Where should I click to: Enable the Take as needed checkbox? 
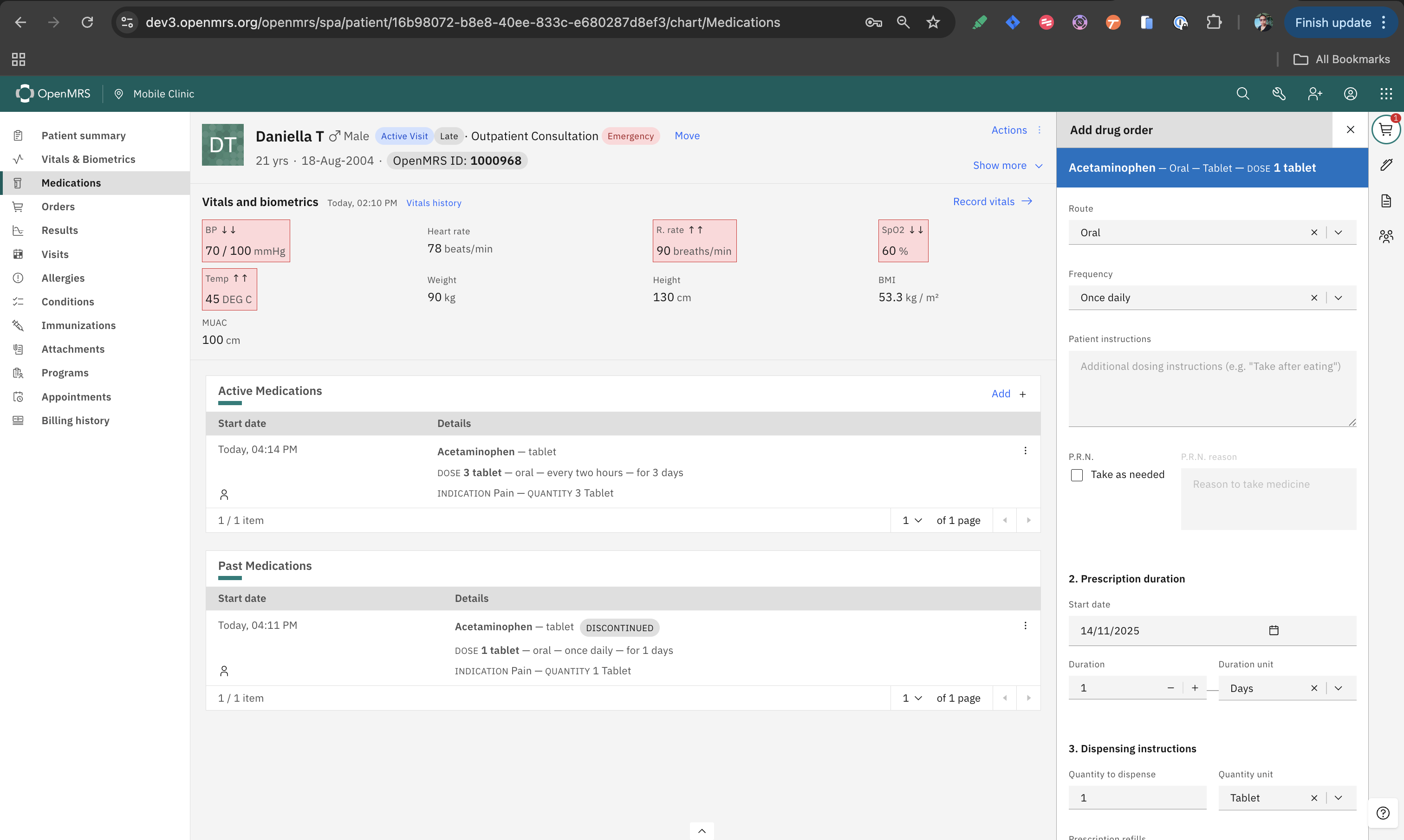point(1077,475)
